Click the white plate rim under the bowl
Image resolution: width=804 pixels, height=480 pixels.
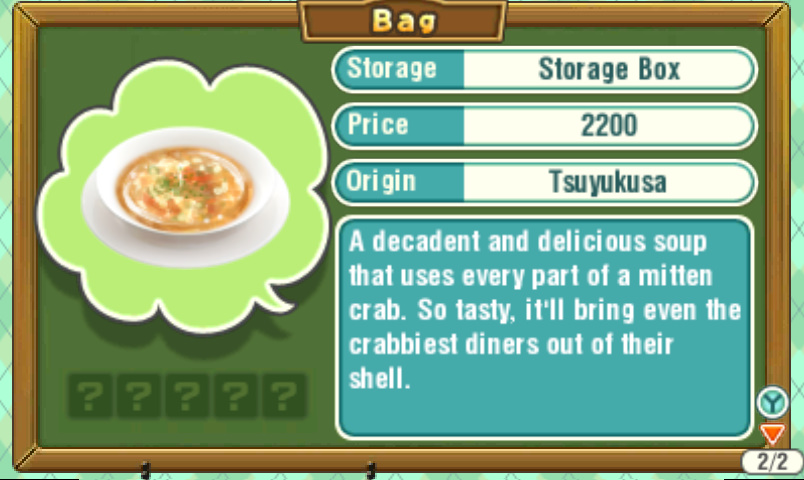pyautogui.click(x=185, y=246)
